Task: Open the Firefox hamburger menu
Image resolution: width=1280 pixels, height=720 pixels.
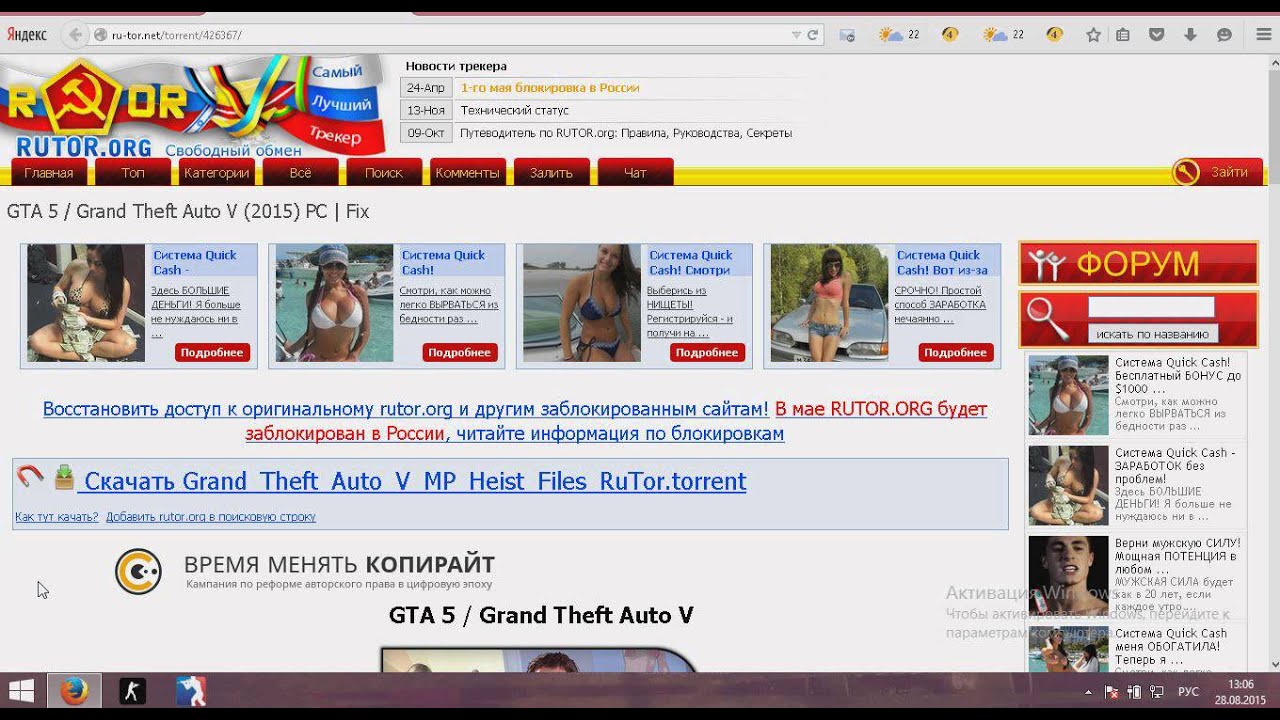Action: click(1263, 35)
